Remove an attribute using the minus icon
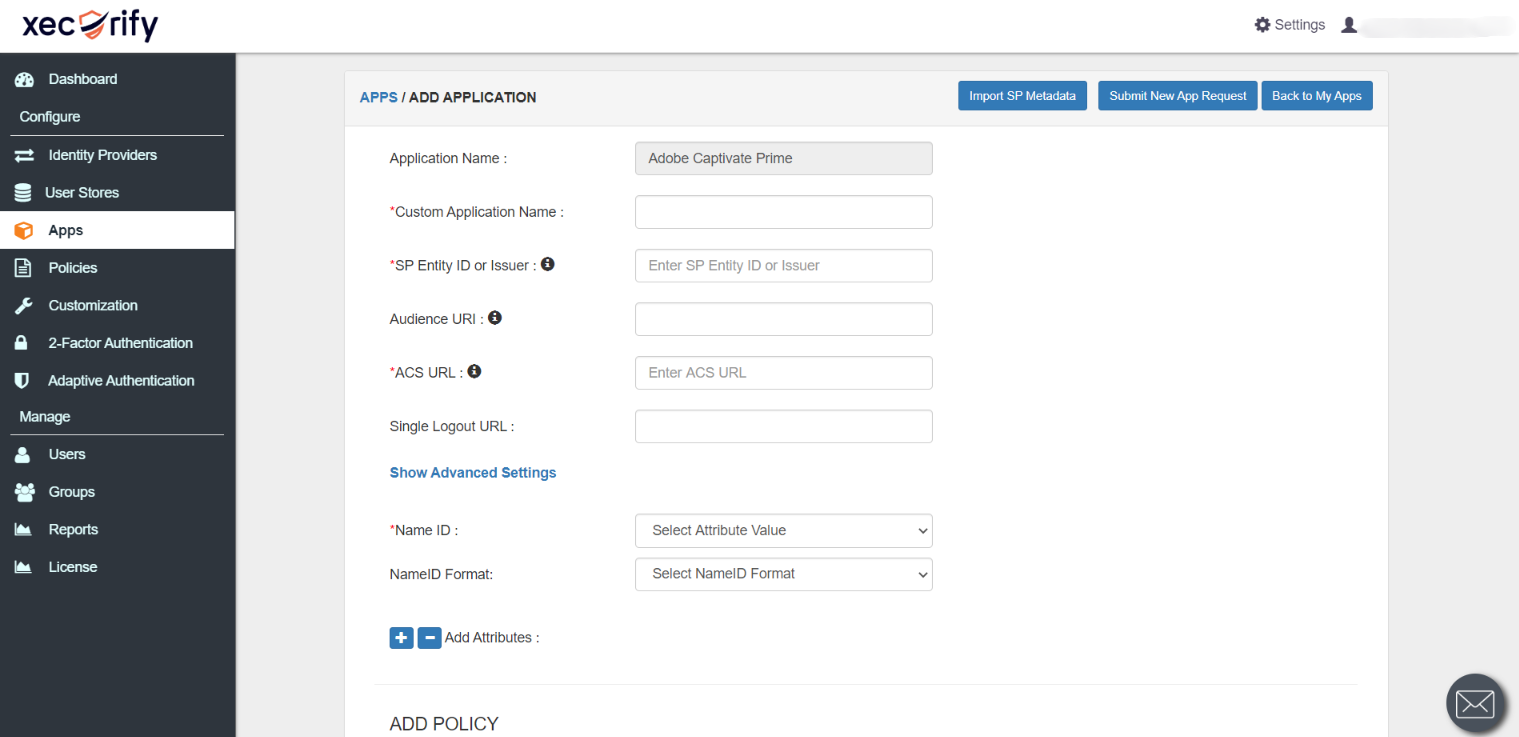Viewport: 1519px width, 737px height. (x=429, y=637)
